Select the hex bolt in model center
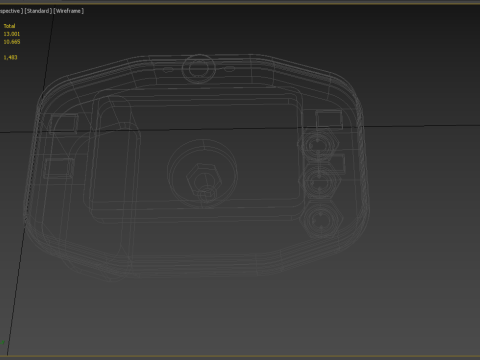Image resolution: width=480 pixels, height=360 pixels. [204, 180]
